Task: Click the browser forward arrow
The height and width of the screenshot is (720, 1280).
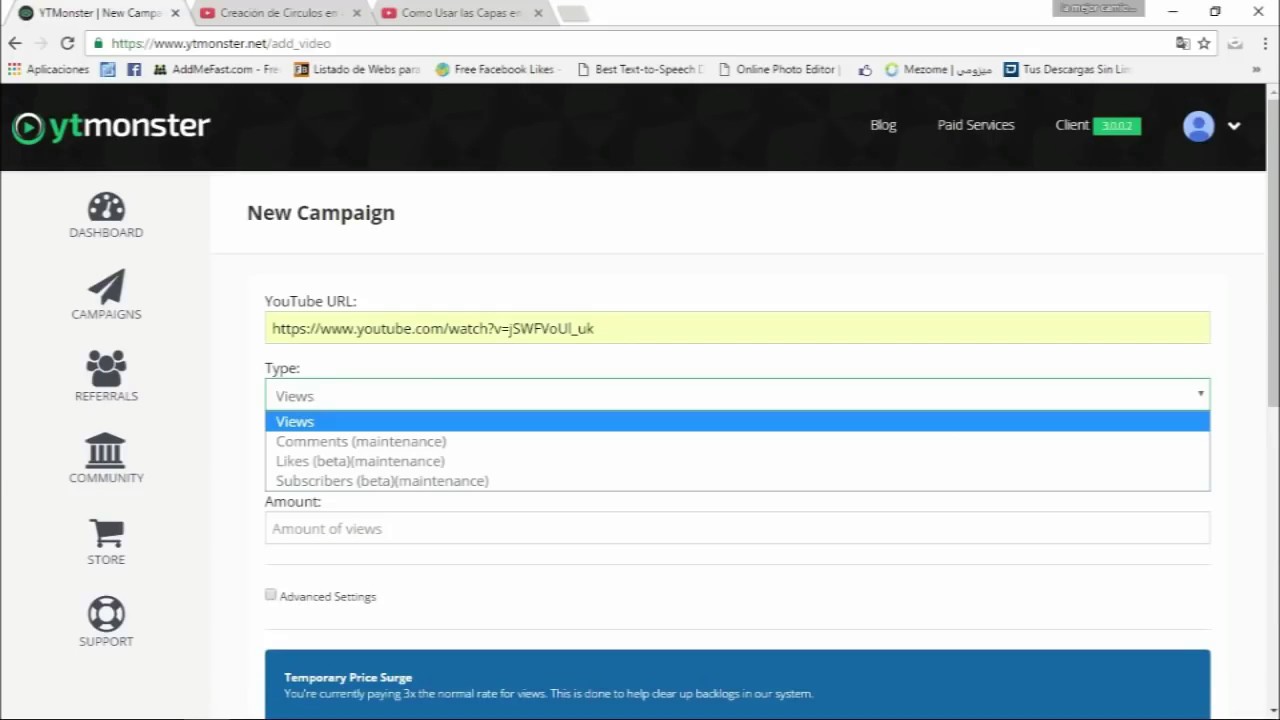Action: [41, 43]
